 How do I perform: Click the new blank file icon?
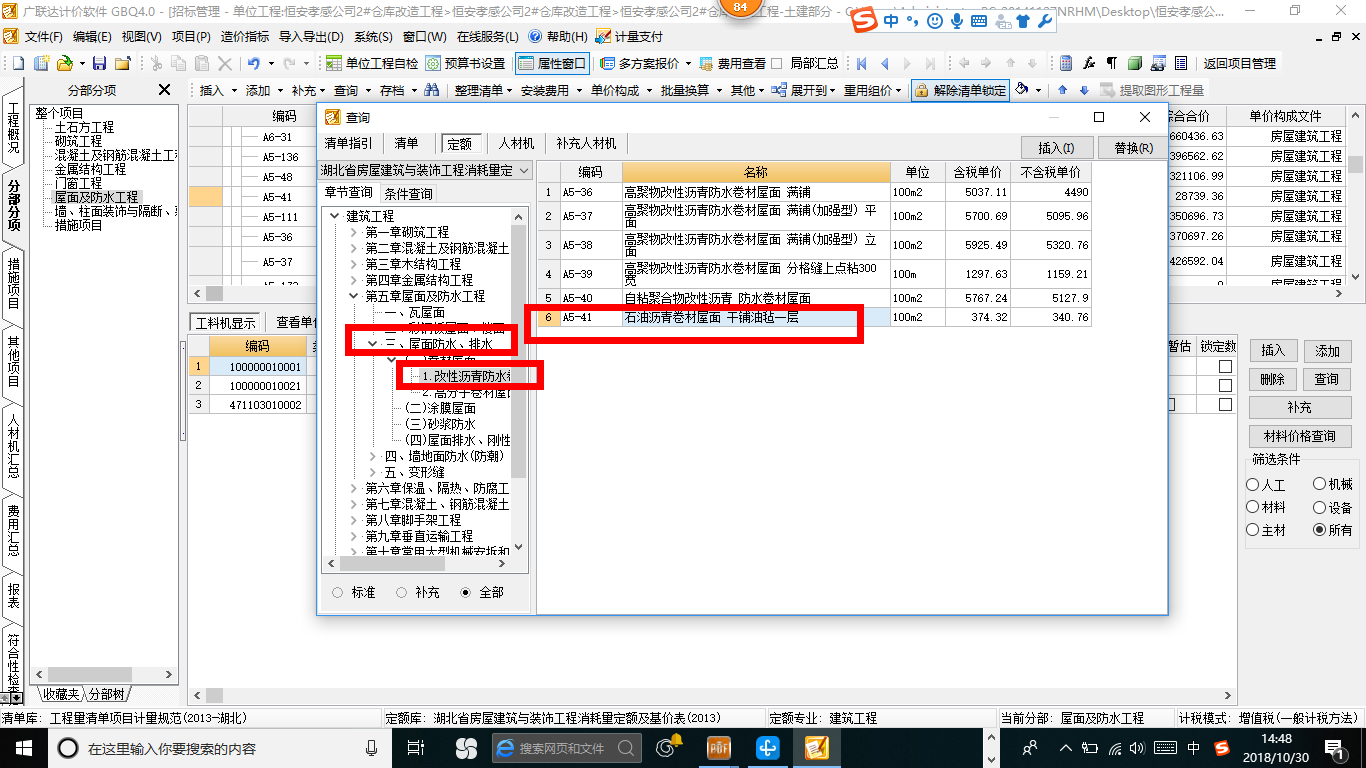pos(20,63)
